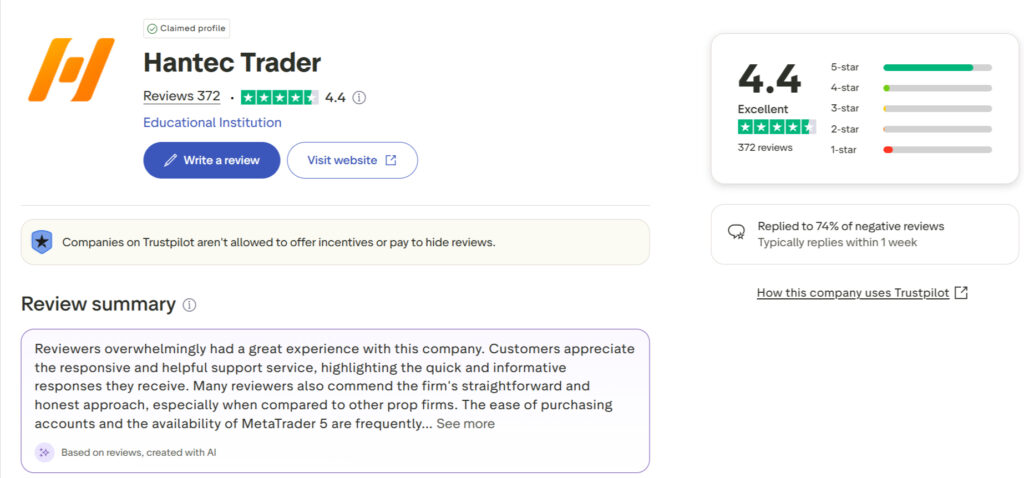The height and width of the screenshot is (478, 1024).
Task: Click the external link icon on Visit website
Action: point(391,160)
